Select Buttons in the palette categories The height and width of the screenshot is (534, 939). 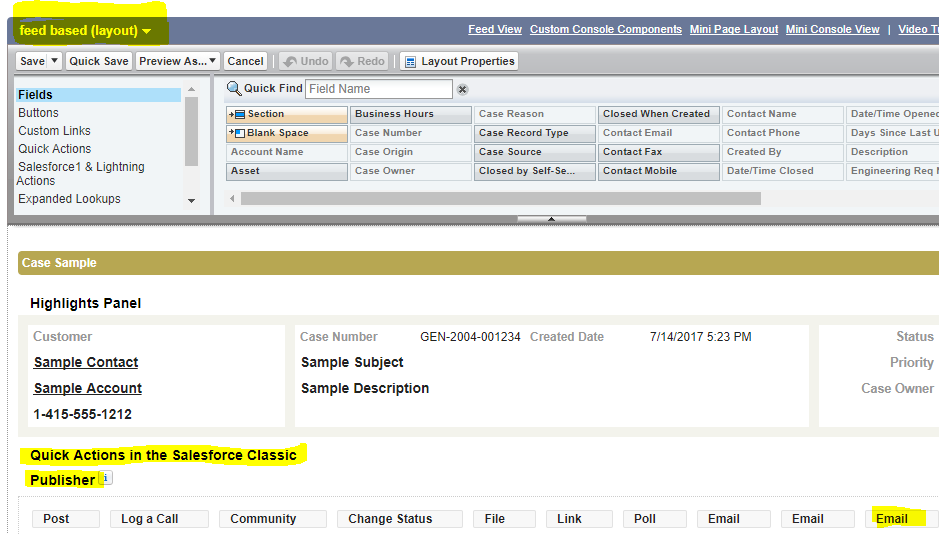pos(38,113)
